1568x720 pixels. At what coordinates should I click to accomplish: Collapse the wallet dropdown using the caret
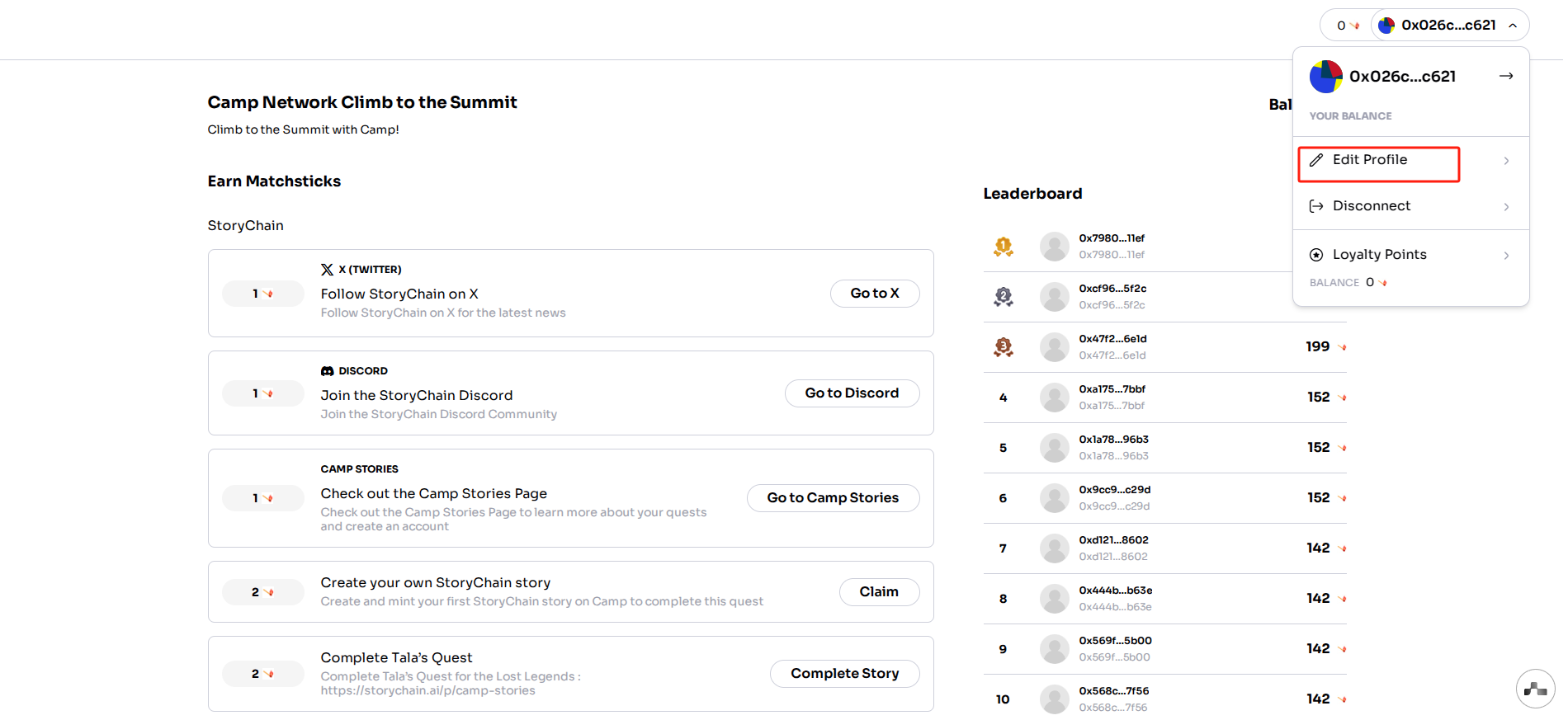[1513, 26]
